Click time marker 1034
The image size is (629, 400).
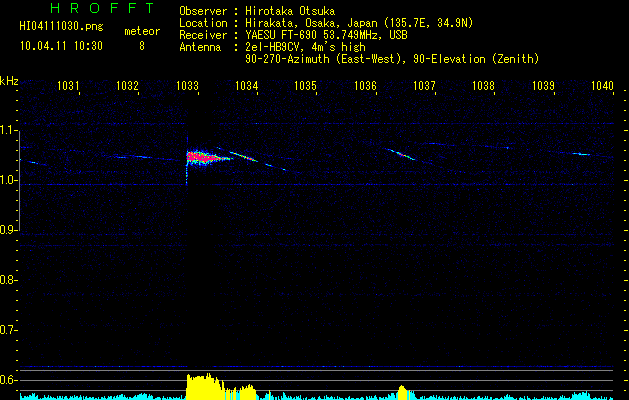click(246, 86)
